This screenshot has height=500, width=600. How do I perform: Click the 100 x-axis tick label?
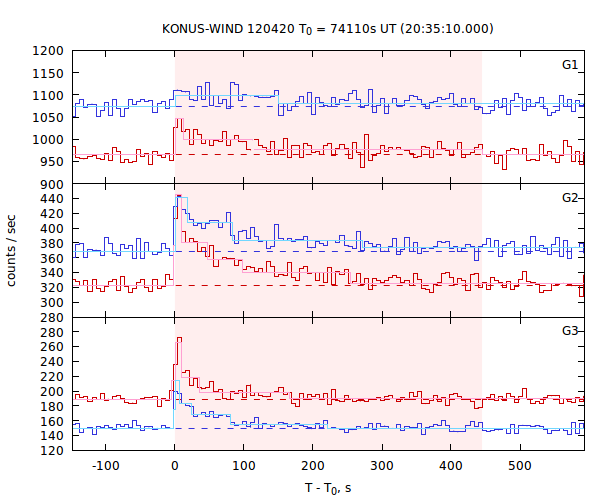click(244, 466)
